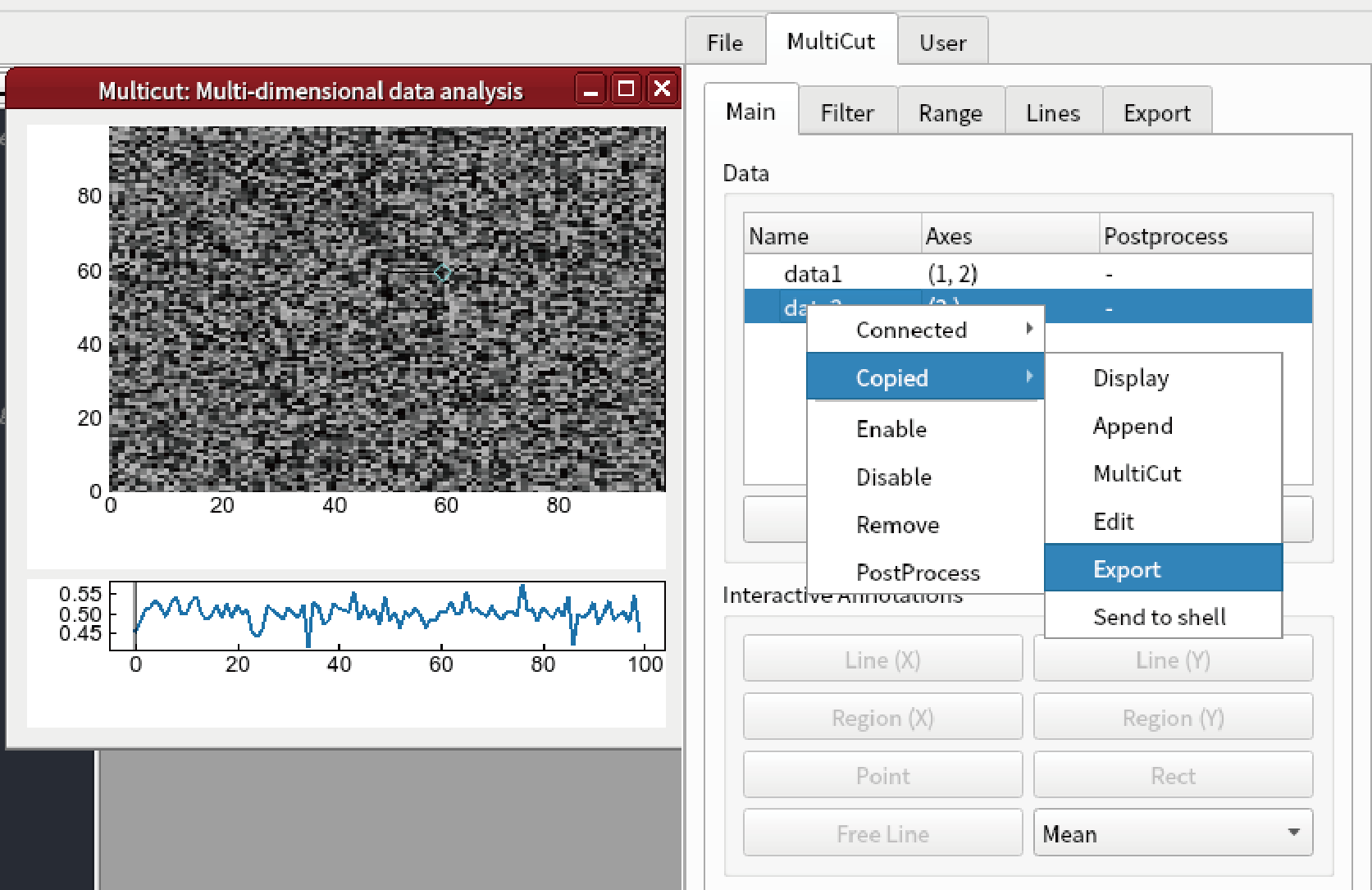Click the Point annotation button
The image size is (1372, 890).
882,775
